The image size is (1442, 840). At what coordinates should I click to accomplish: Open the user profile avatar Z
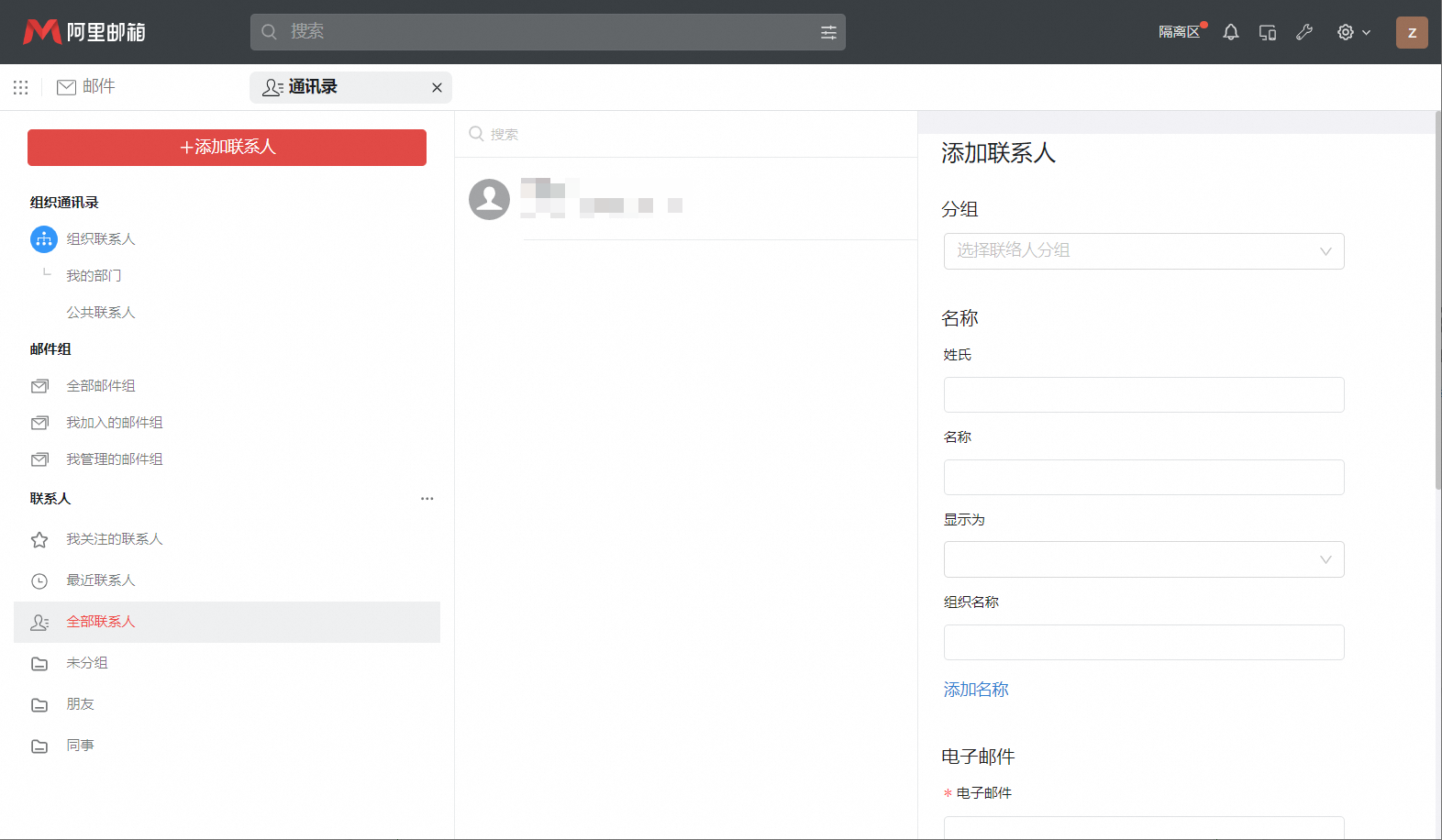tap(1412, 32)
